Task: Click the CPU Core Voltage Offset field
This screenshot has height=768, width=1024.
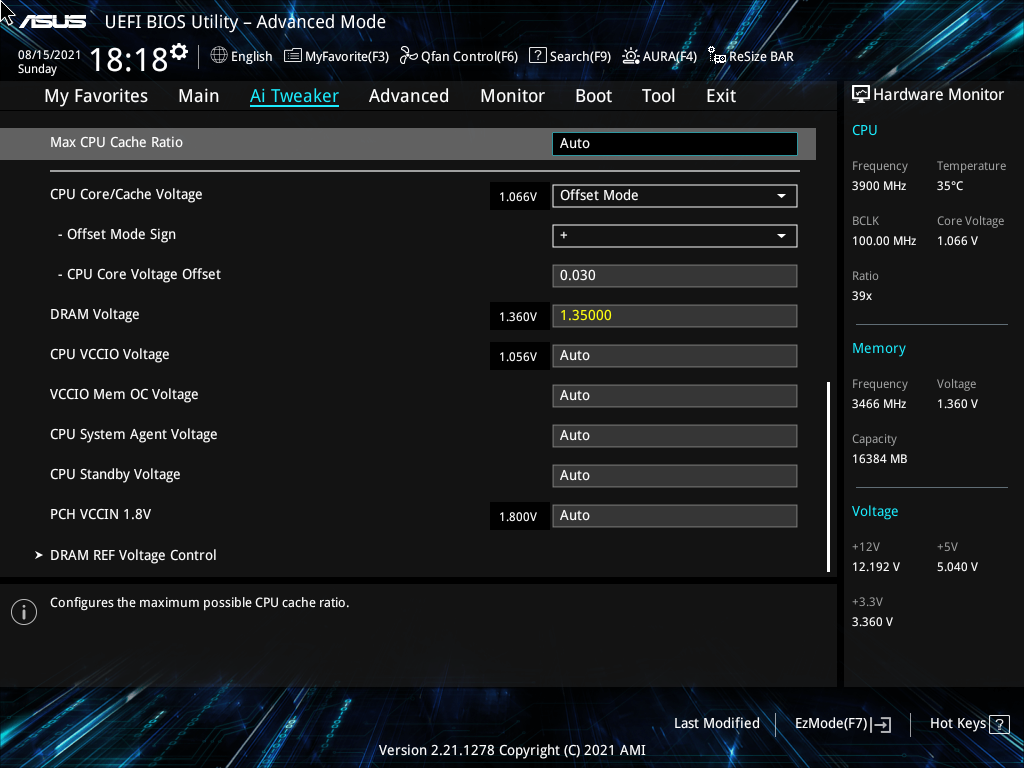Action: click(675, 276)
